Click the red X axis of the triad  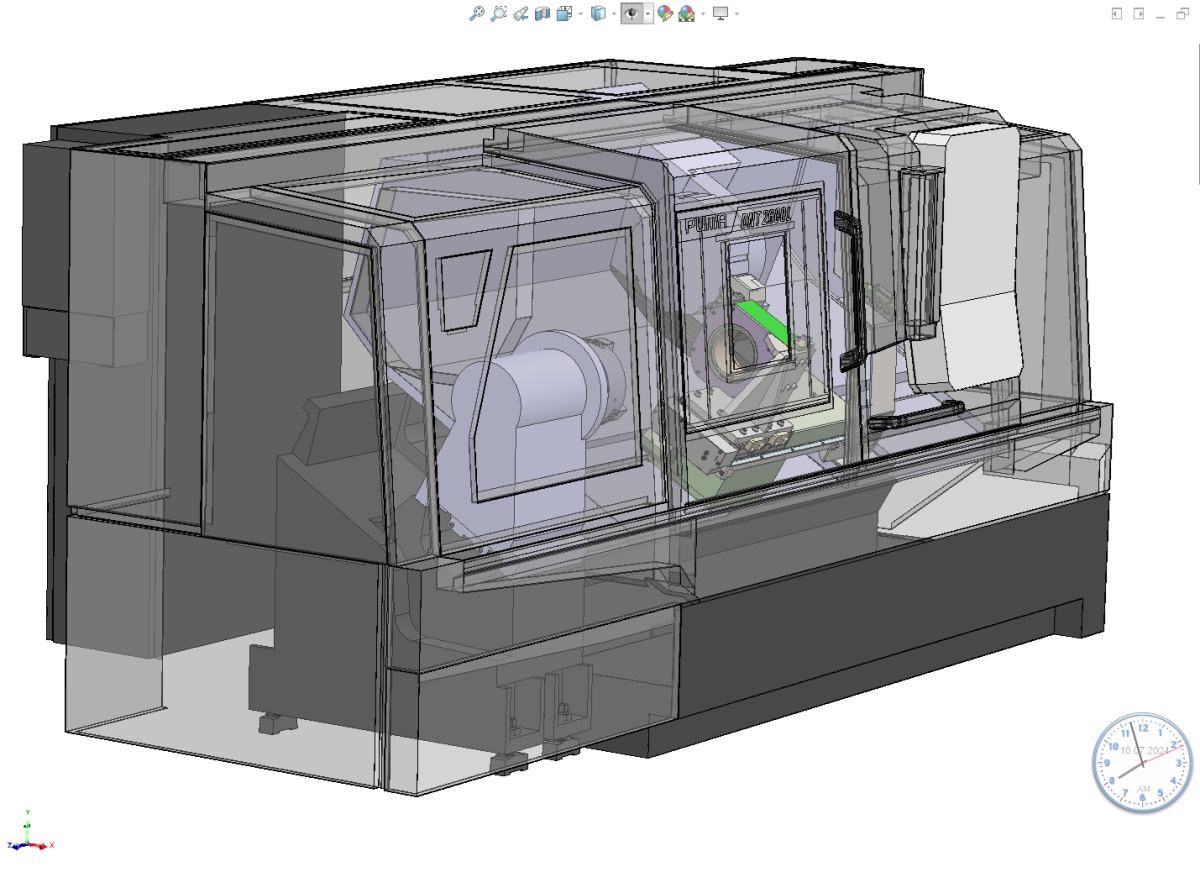pos(40,845)
